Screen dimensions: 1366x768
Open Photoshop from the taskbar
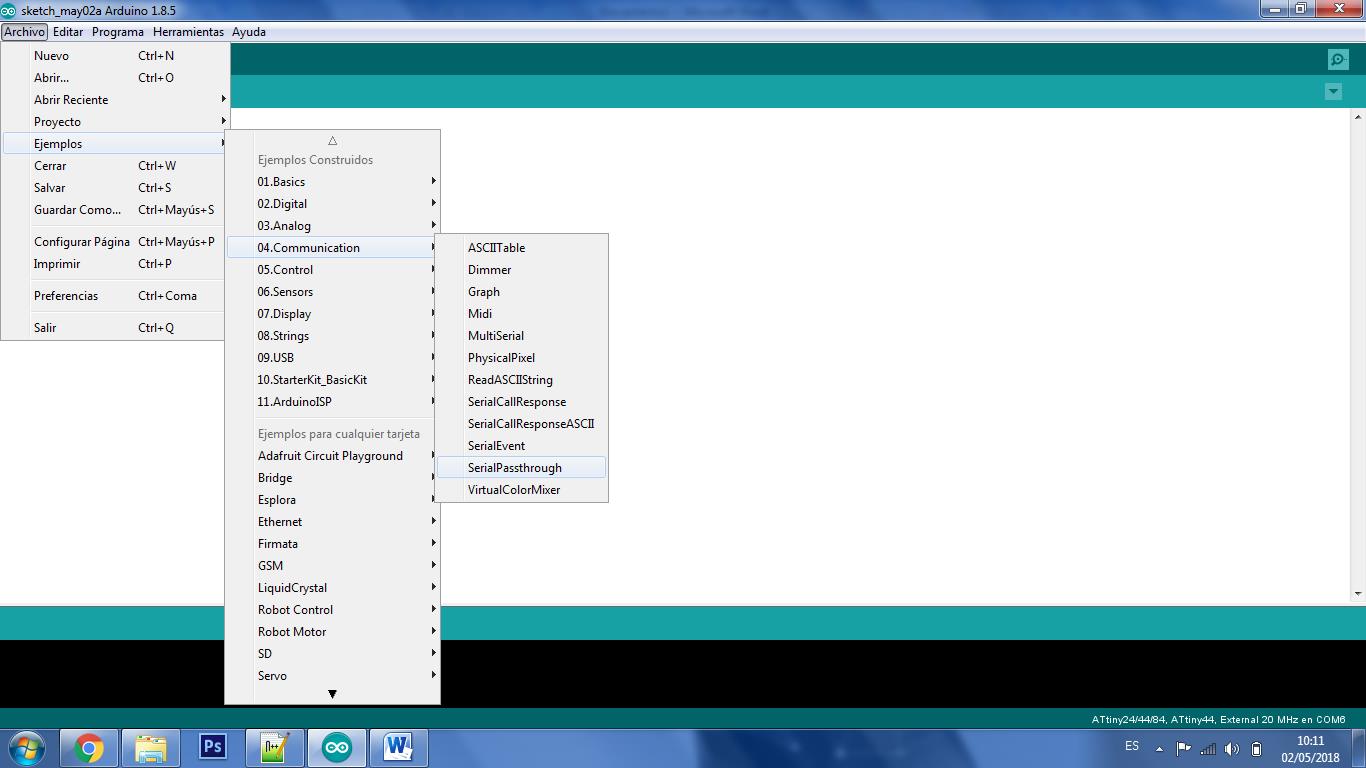[213, 748]
